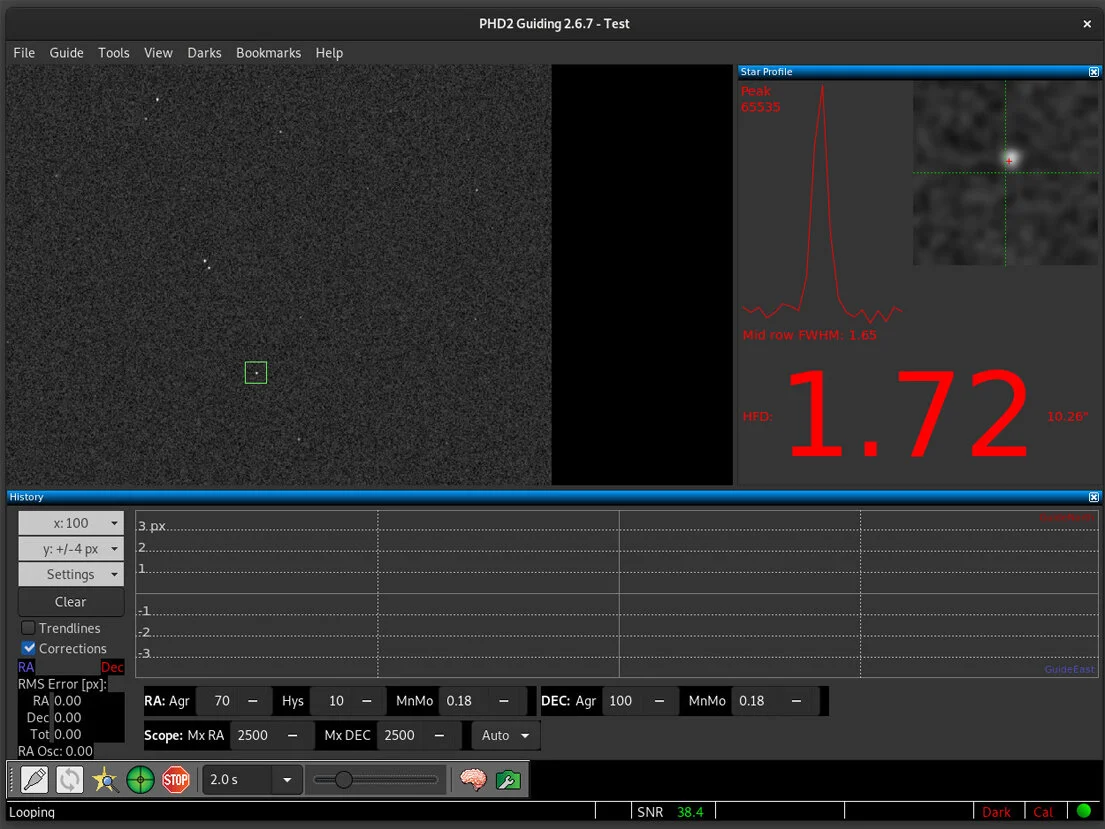Screen dimensions: 1105x829
Task: Click the auto-select star icon
Action: point(105,780)
